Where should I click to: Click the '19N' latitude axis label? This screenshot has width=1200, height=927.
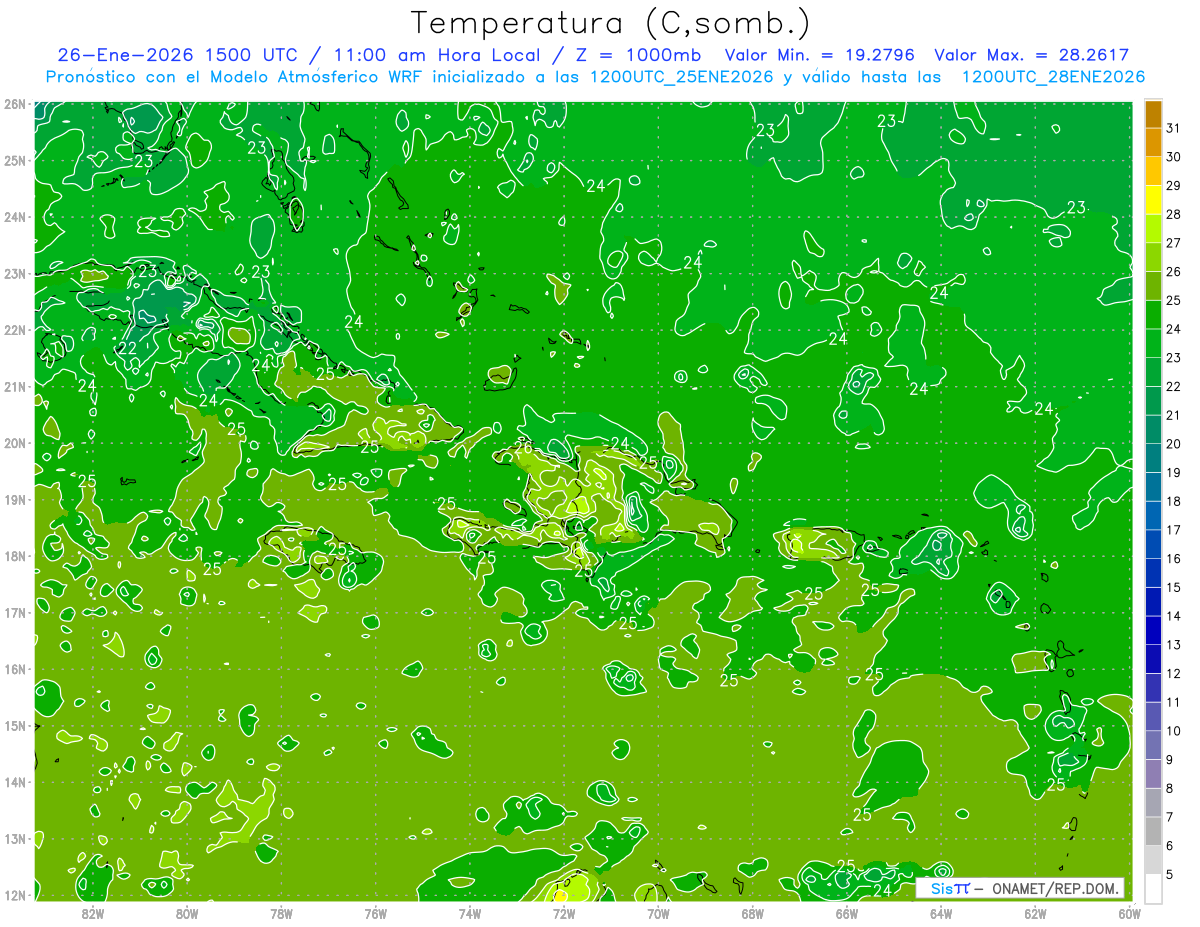point(15,499)
